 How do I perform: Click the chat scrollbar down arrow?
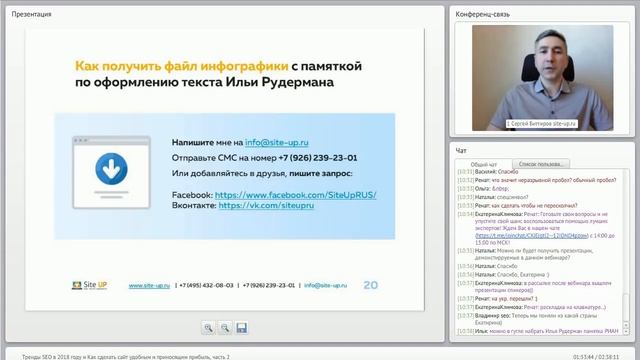[627, 331]
